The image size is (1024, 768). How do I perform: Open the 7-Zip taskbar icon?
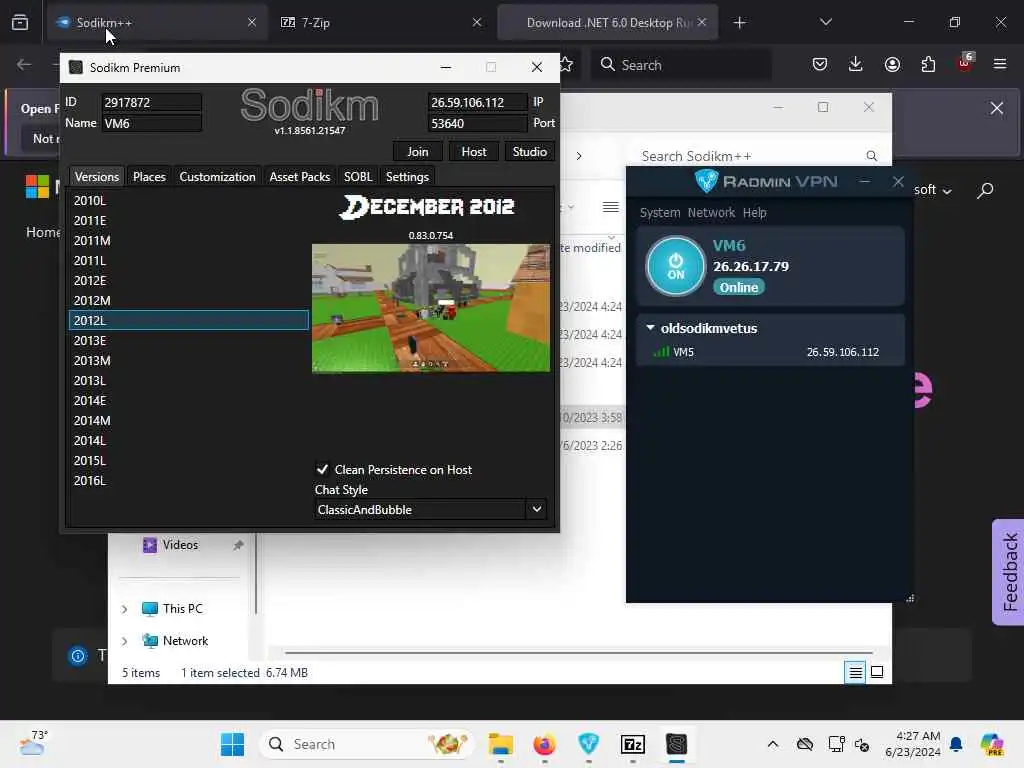632,744
